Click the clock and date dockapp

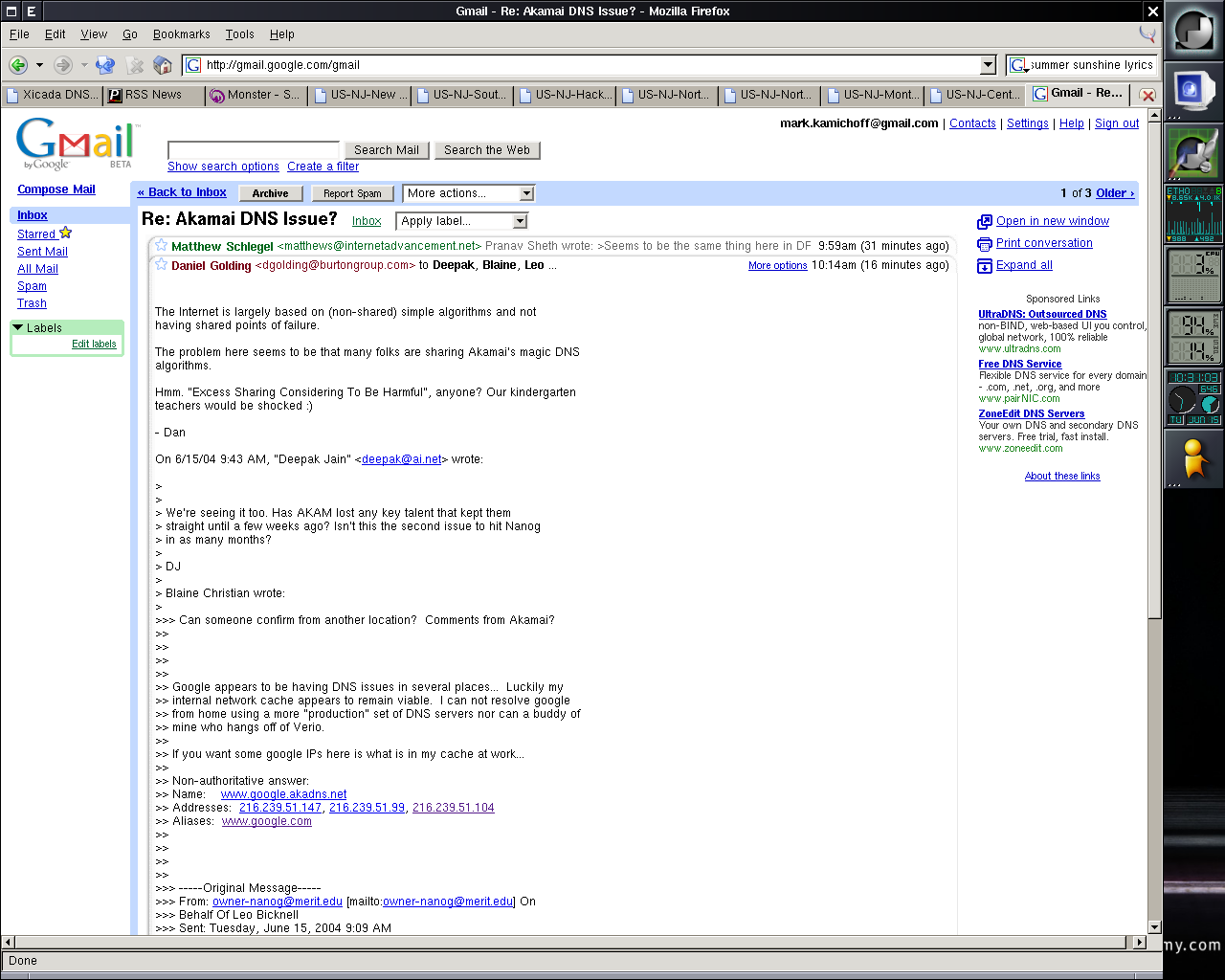pyautogui.click(x=1193, y=397)
